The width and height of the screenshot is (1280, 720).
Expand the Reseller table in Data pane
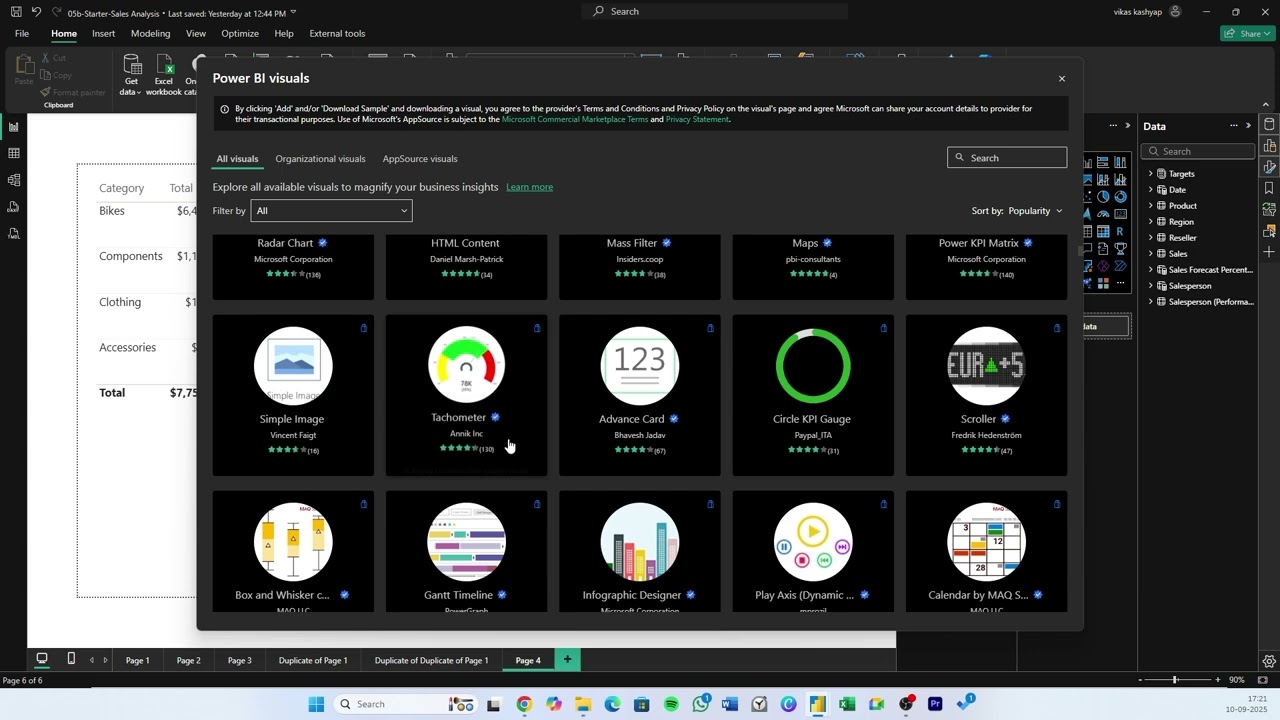[x=1151, y=238]
